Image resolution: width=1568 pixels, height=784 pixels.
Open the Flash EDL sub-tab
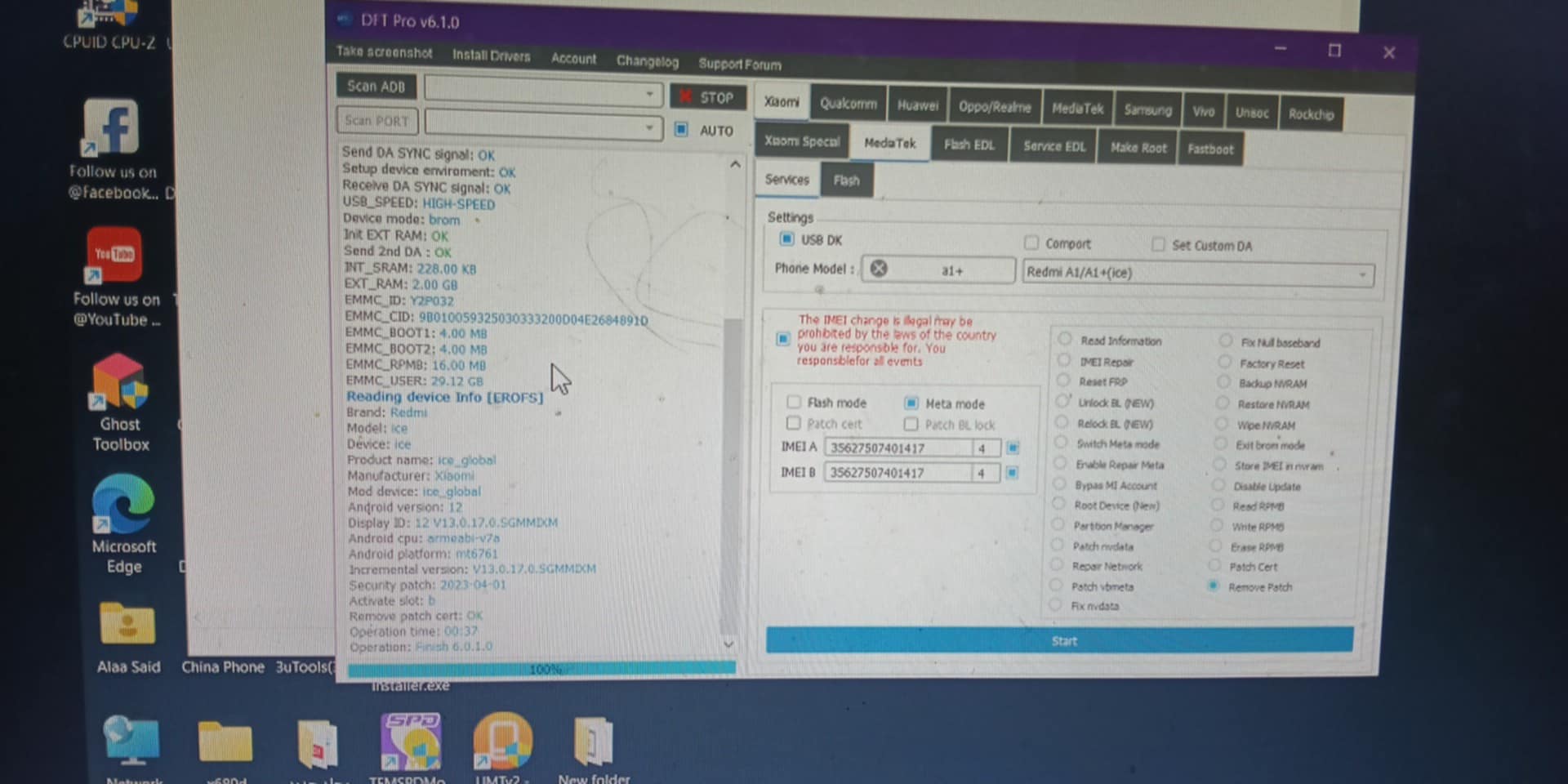point(969,145)
